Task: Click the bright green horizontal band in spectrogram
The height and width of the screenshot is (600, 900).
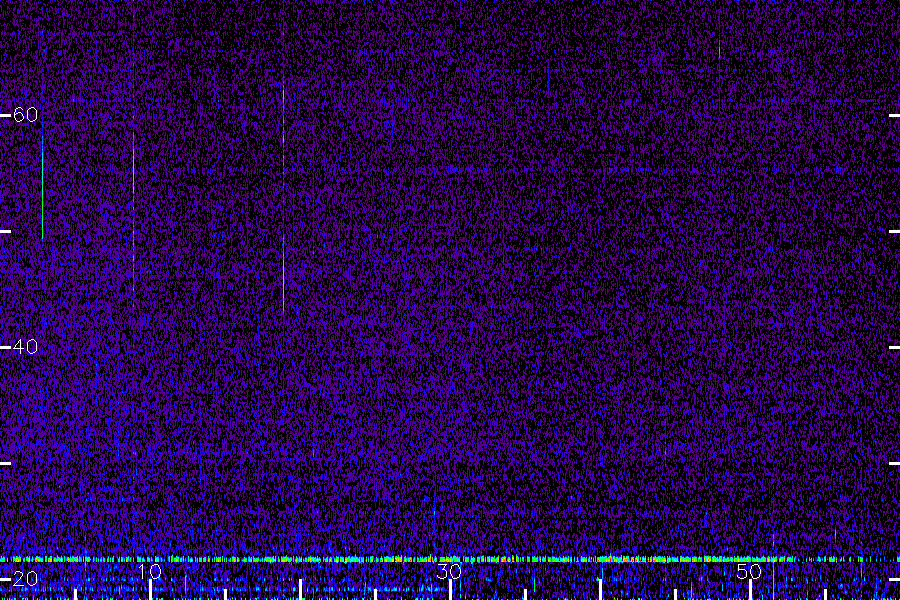Action: click(x=450, y=559)
